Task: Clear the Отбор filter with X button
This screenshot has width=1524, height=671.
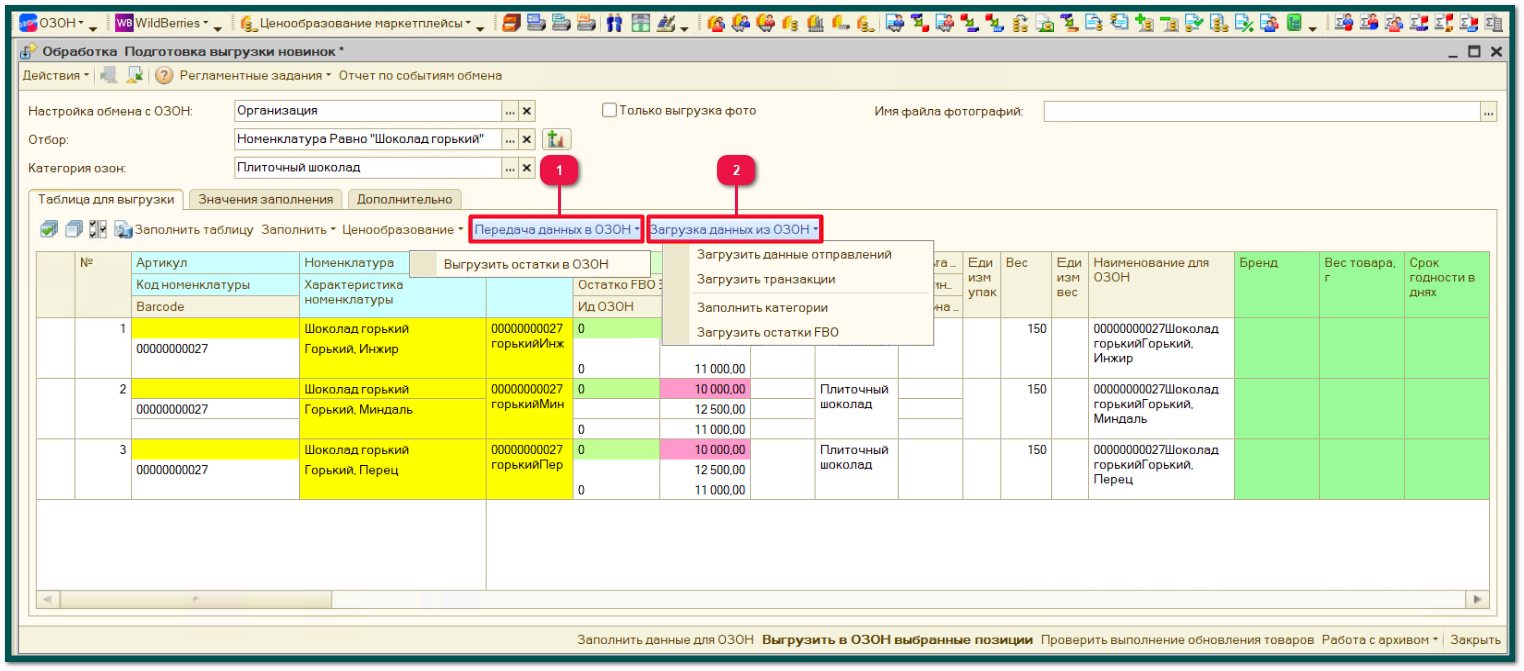Action: [527, 139]
